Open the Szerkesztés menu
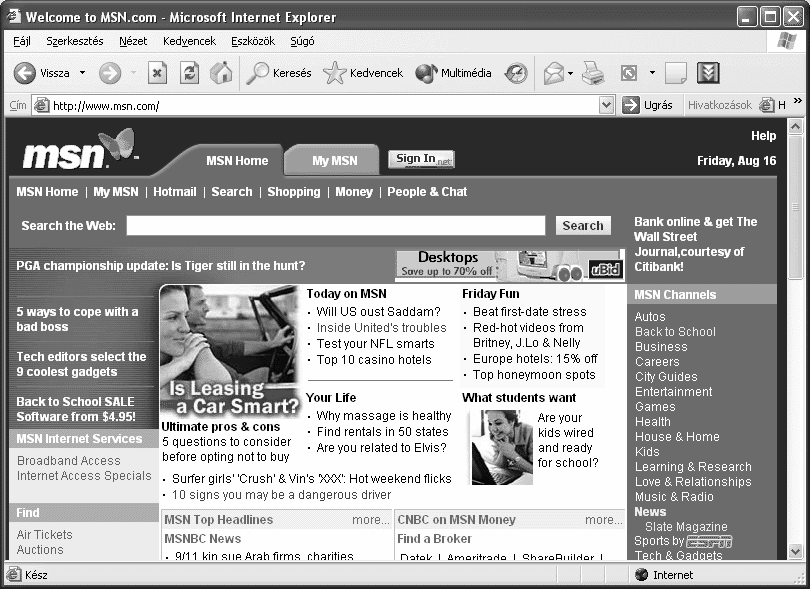Screen dimensions: 810x589 click(74, 41)
